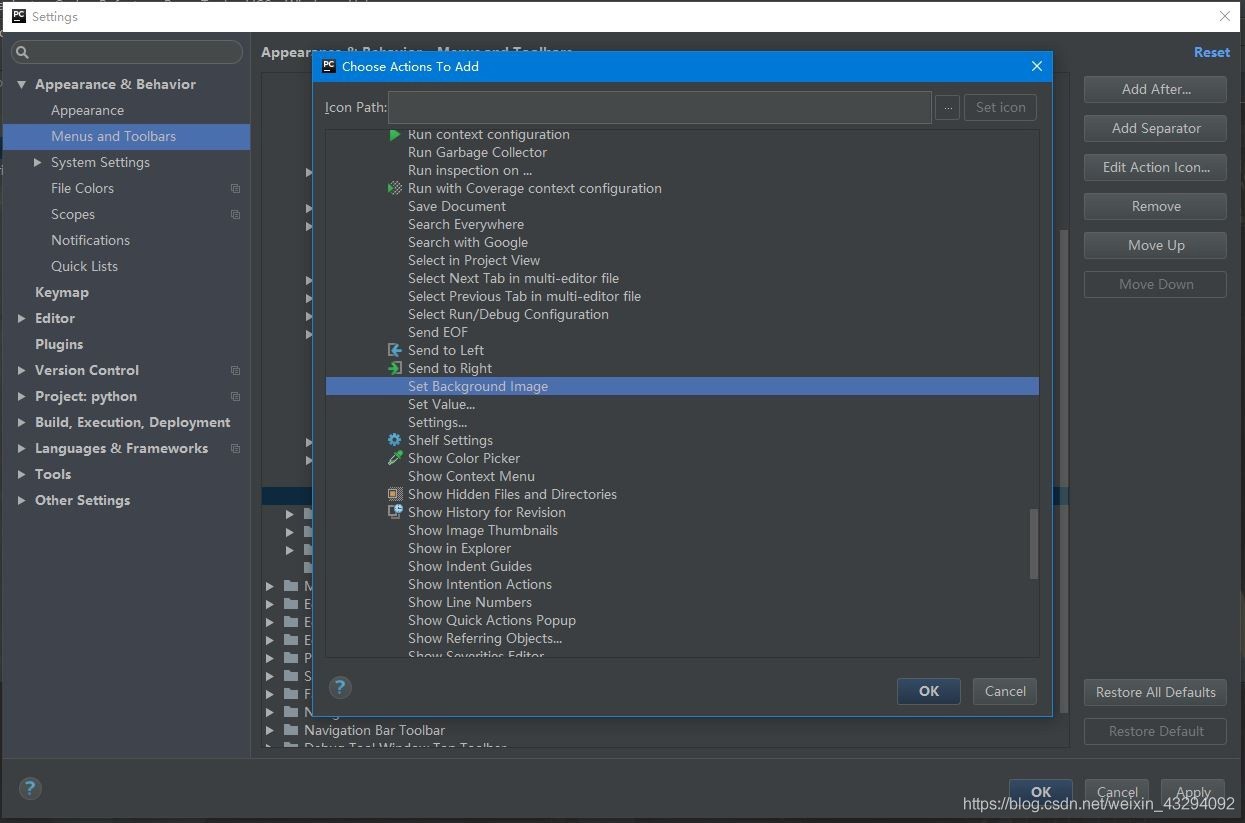Select the Show Image Thumbnails action
Screen dimensions: 1245x823
click(482, 530)
